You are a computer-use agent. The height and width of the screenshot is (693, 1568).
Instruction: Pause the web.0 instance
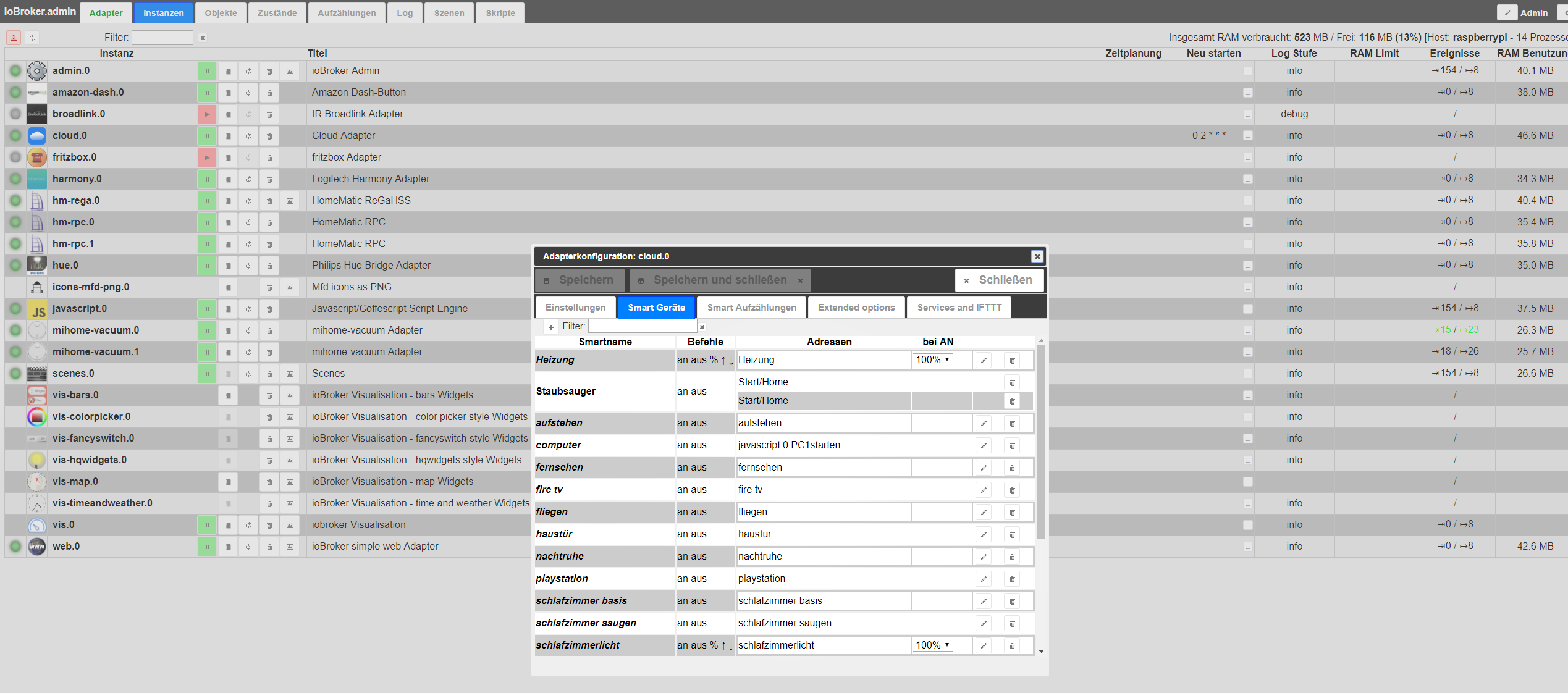point(207,547)
